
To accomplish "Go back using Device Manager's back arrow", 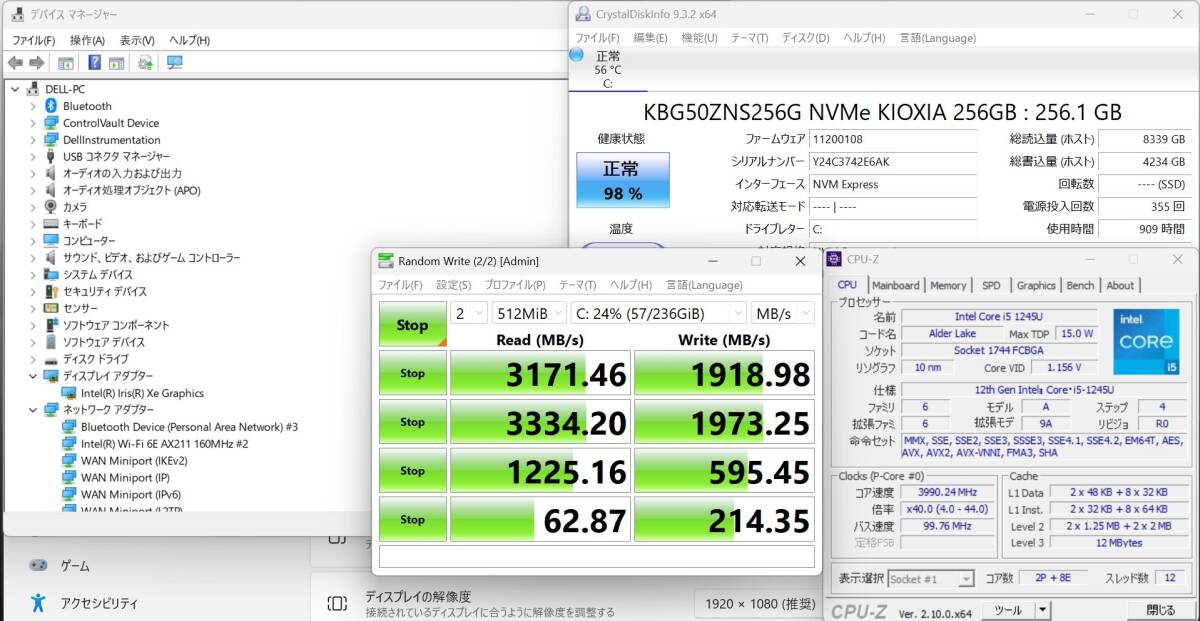I will [16, 63].
